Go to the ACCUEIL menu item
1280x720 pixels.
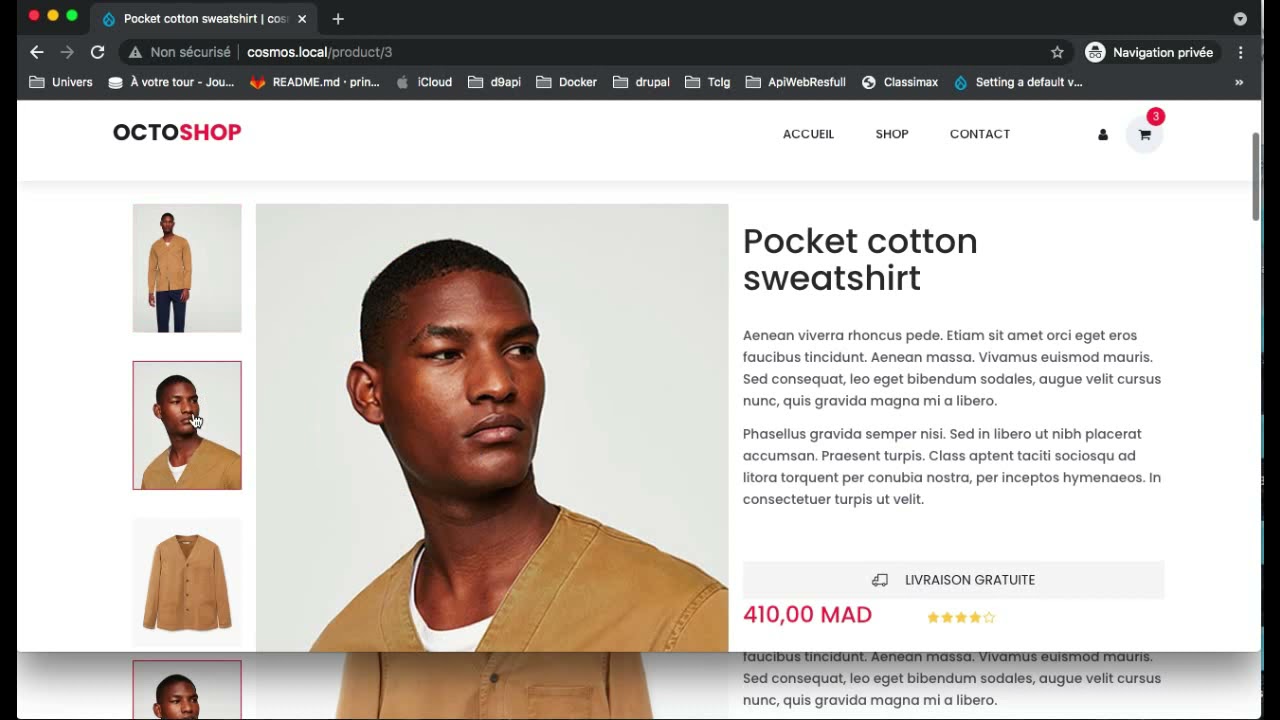pyautogui.click(x=808, y=134)
